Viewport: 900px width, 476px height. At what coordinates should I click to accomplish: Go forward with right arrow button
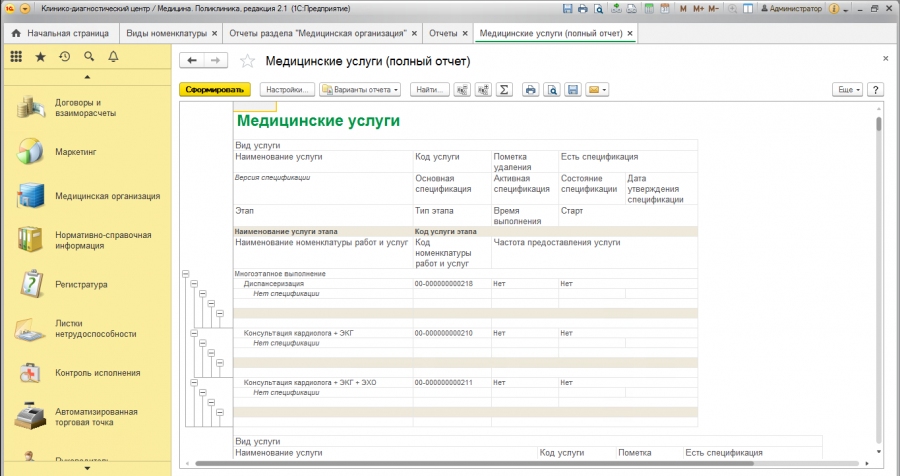(x=216, y=60)
